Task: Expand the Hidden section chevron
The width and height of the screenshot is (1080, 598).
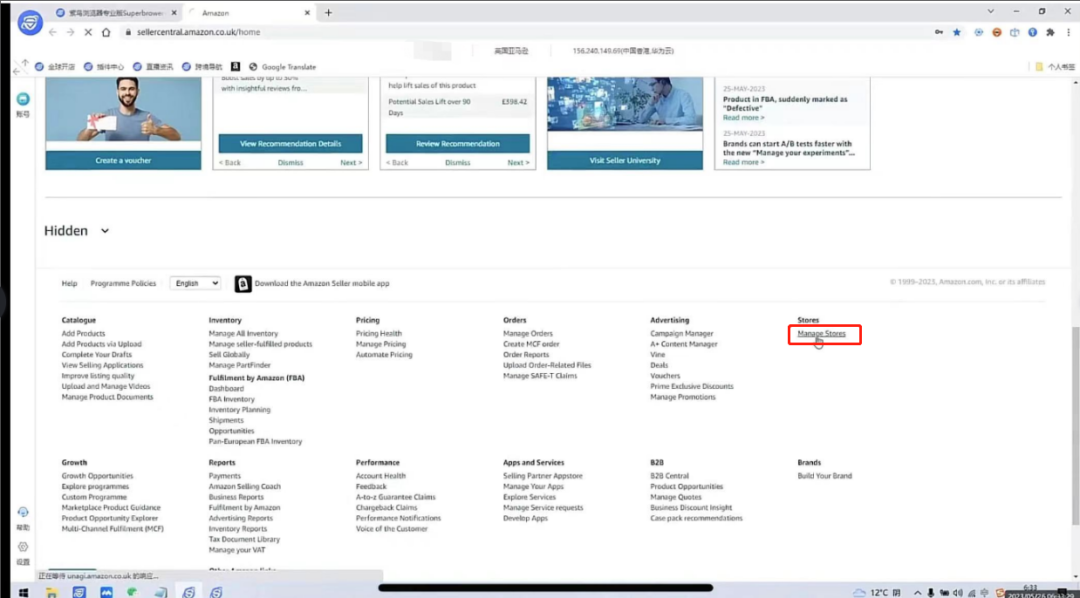Action: pyautogui.click(x=105, y=231)
